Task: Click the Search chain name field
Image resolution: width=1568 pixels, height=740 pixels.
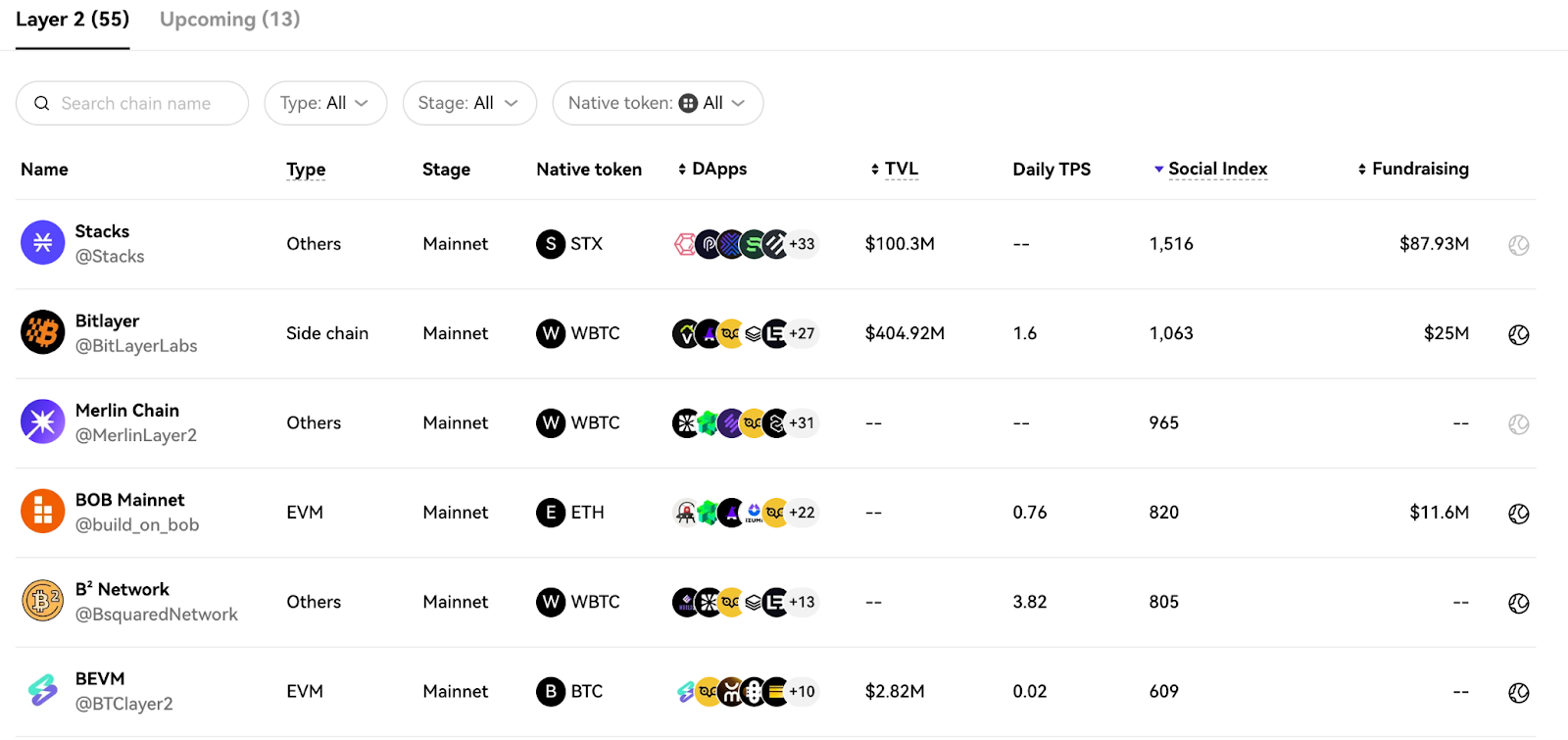Action: 136,103
